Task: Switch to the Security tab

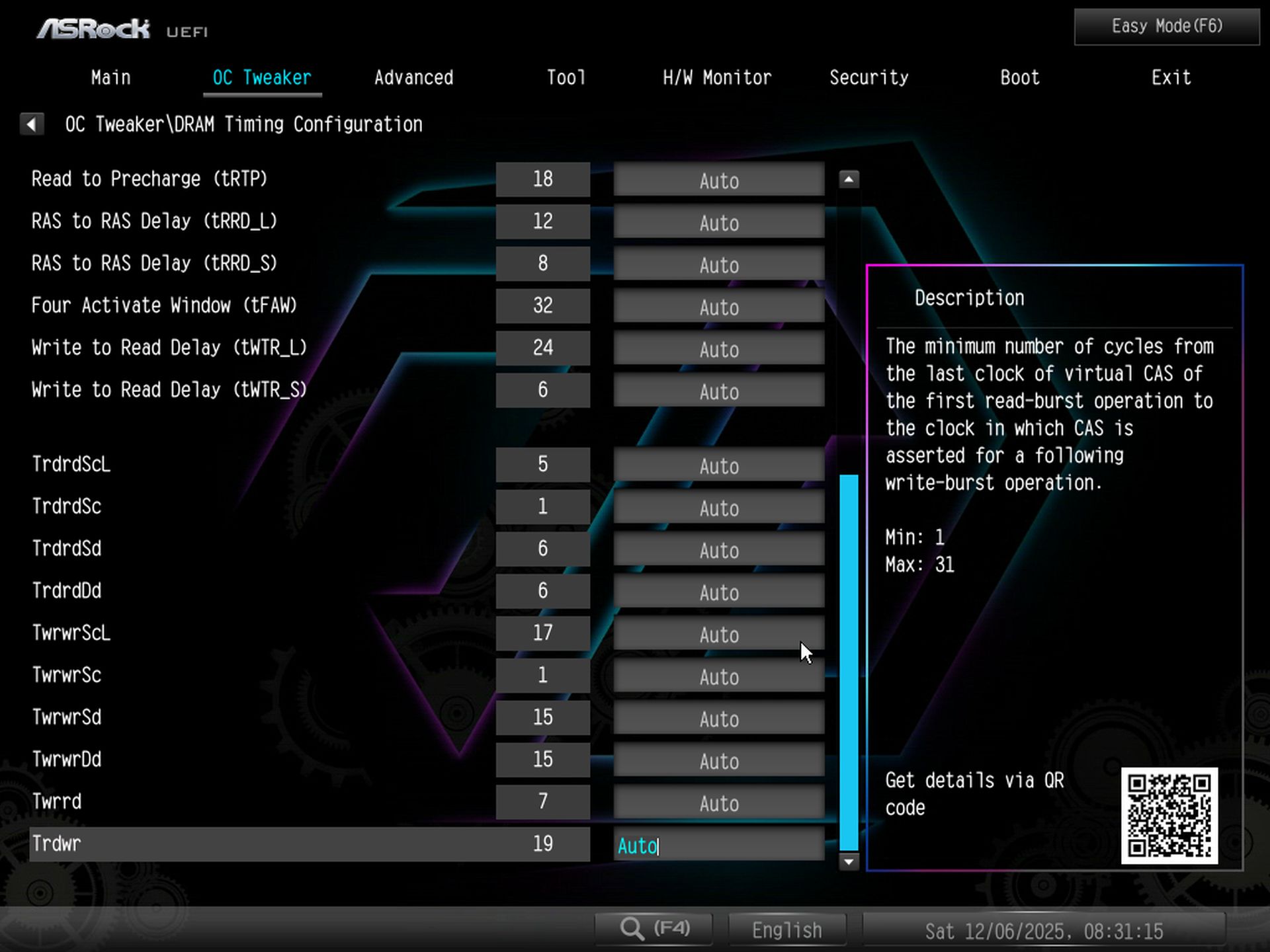Action: [869, 77]
